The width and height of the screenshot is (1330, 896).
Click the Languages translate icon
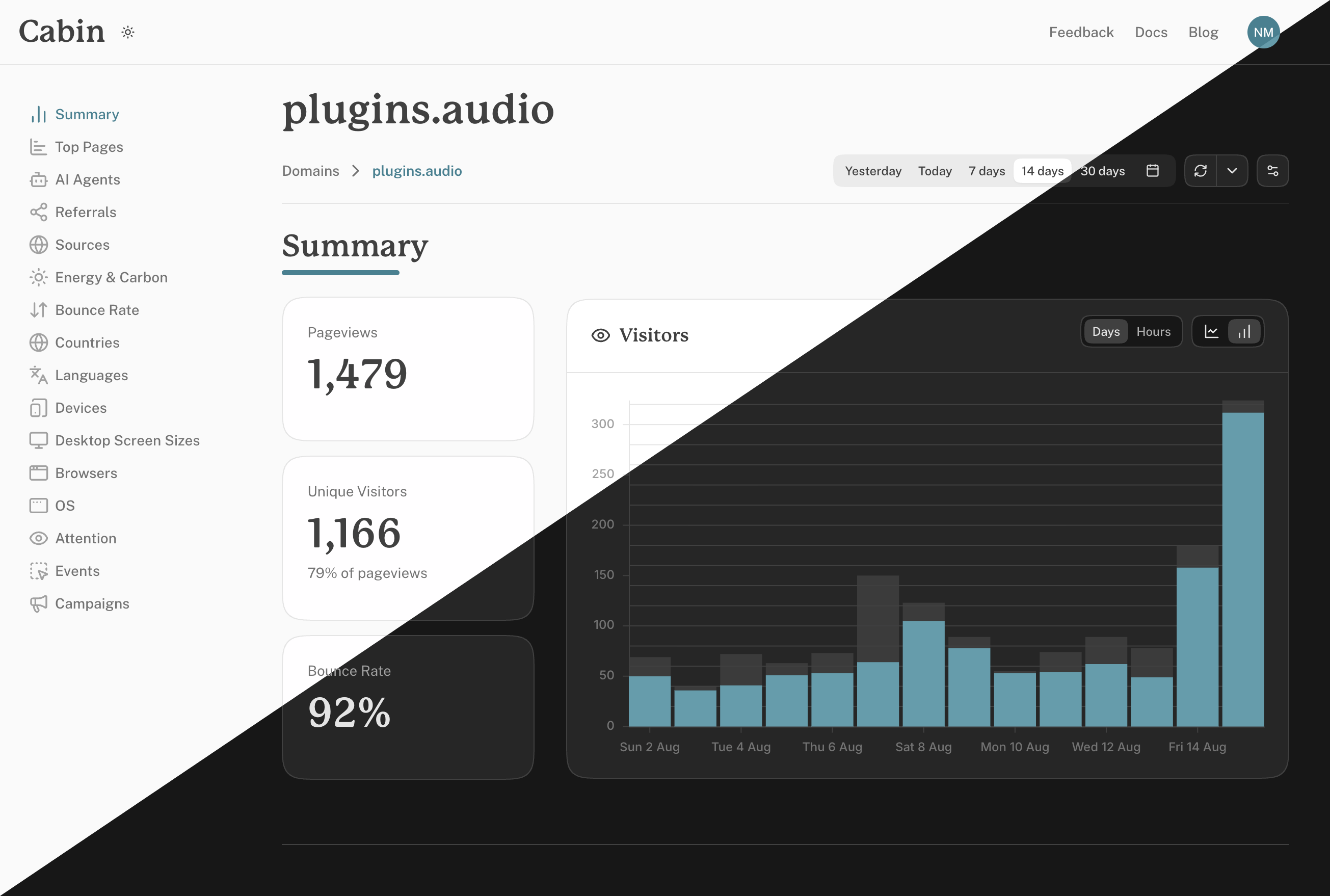[38, 375]
